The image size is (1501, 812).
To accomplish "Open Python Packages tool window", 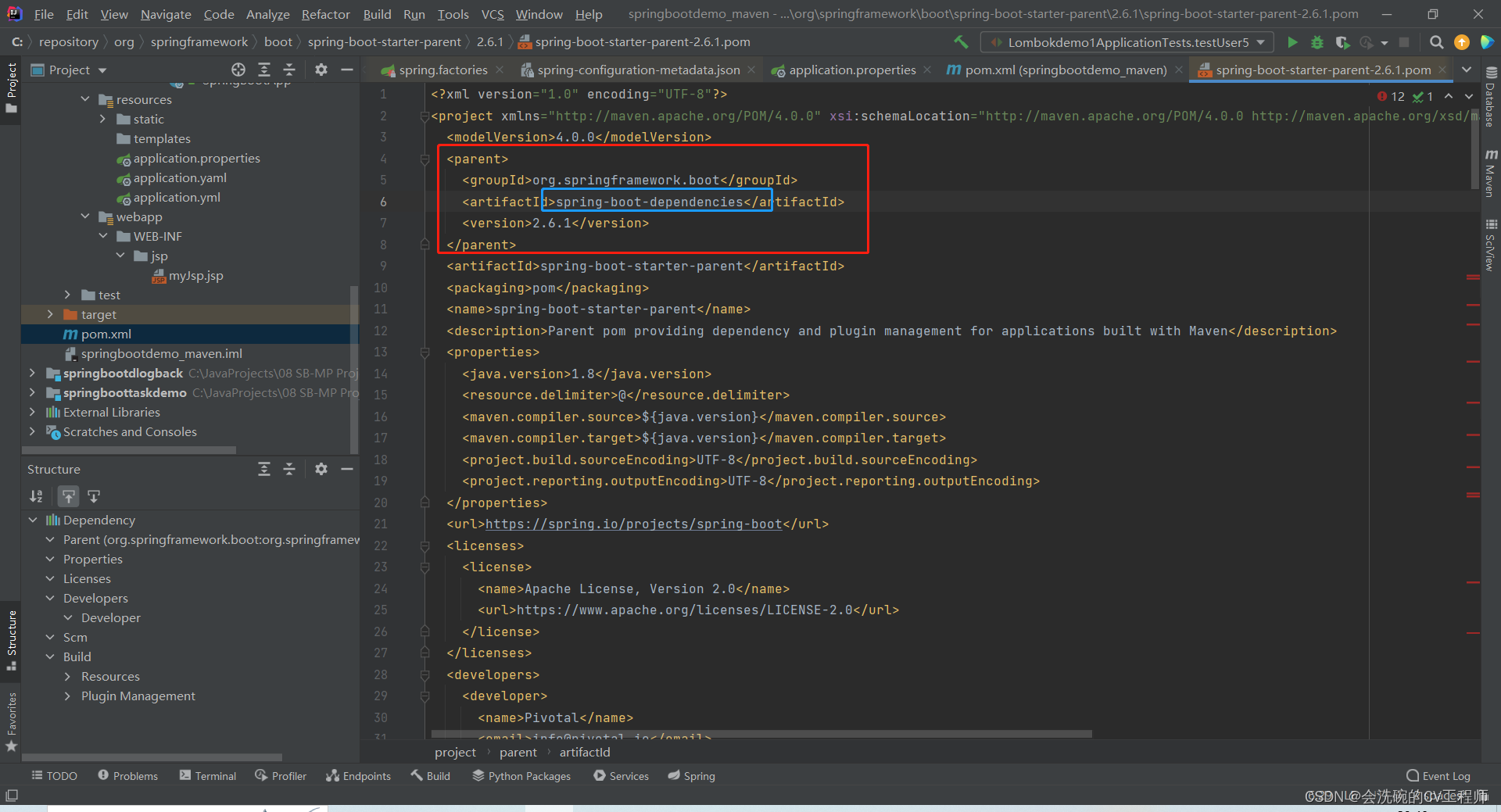I will 521,776.
